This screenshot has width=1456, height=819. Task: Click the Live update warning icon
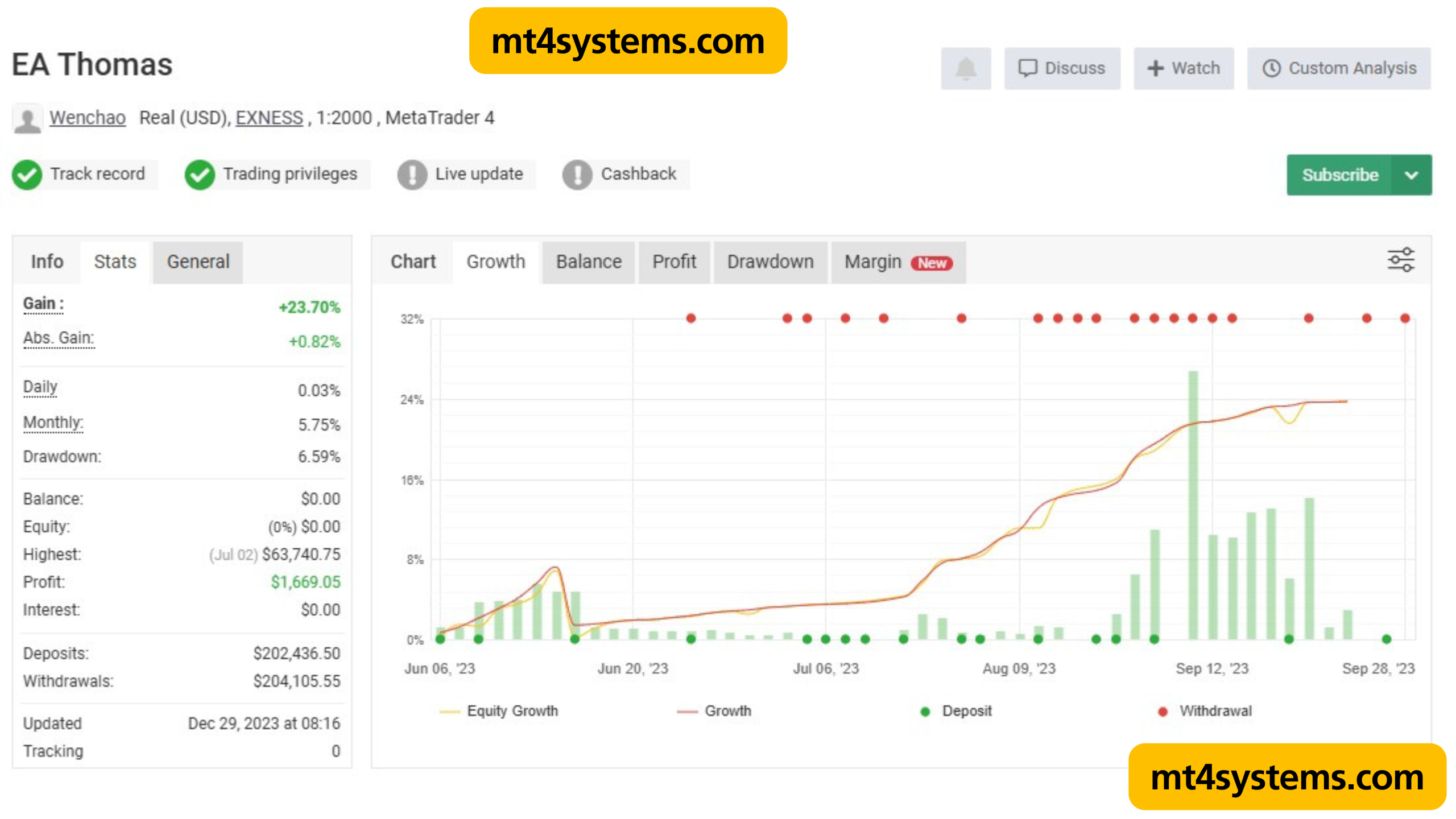412,174
